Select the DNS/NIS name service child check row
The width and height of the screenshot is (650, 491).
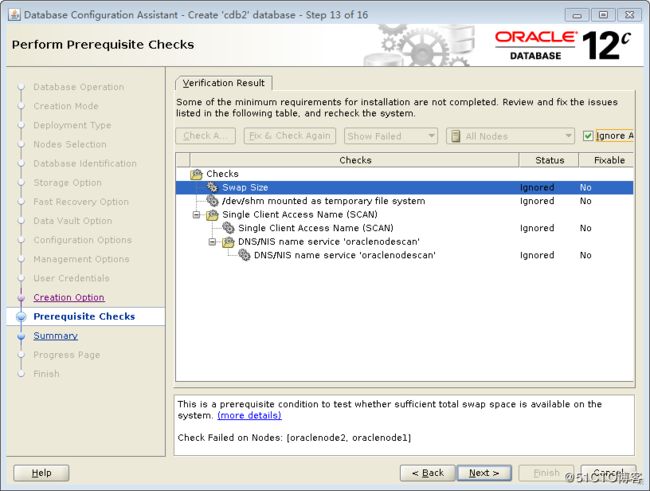click(x=405, y=255)
